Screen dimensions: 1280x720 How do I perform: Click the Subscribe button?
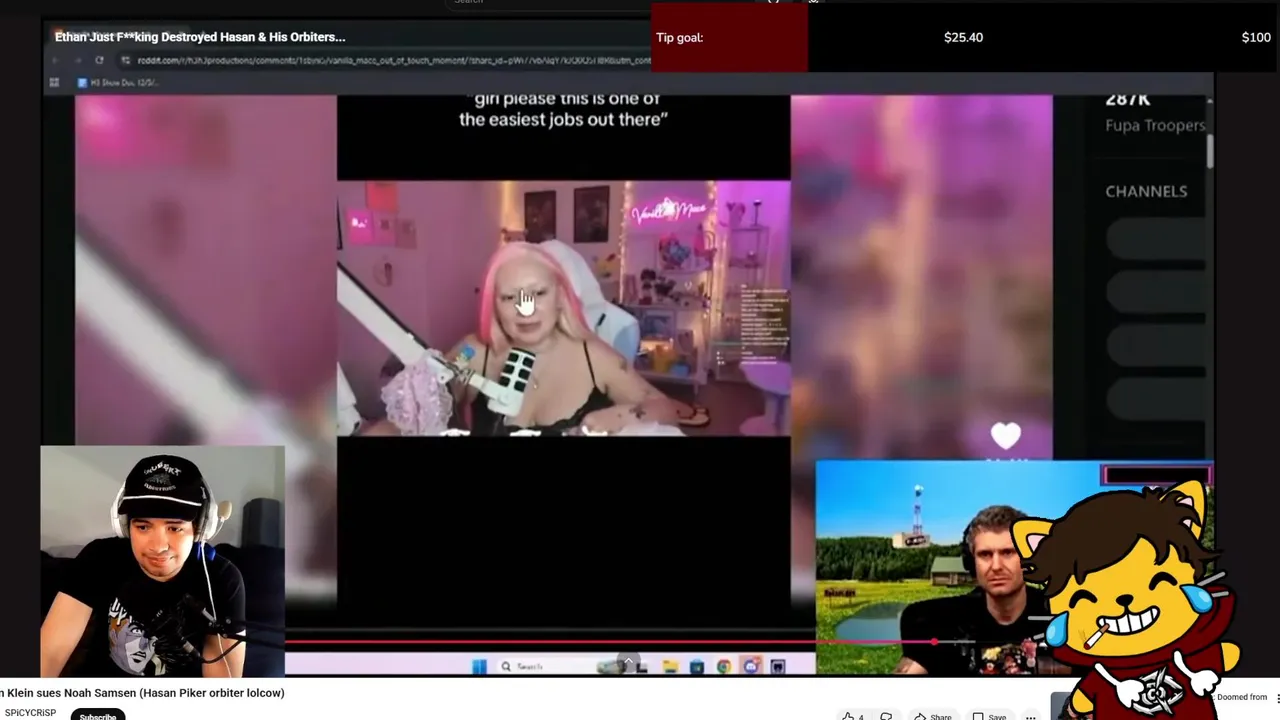(98, 715)
